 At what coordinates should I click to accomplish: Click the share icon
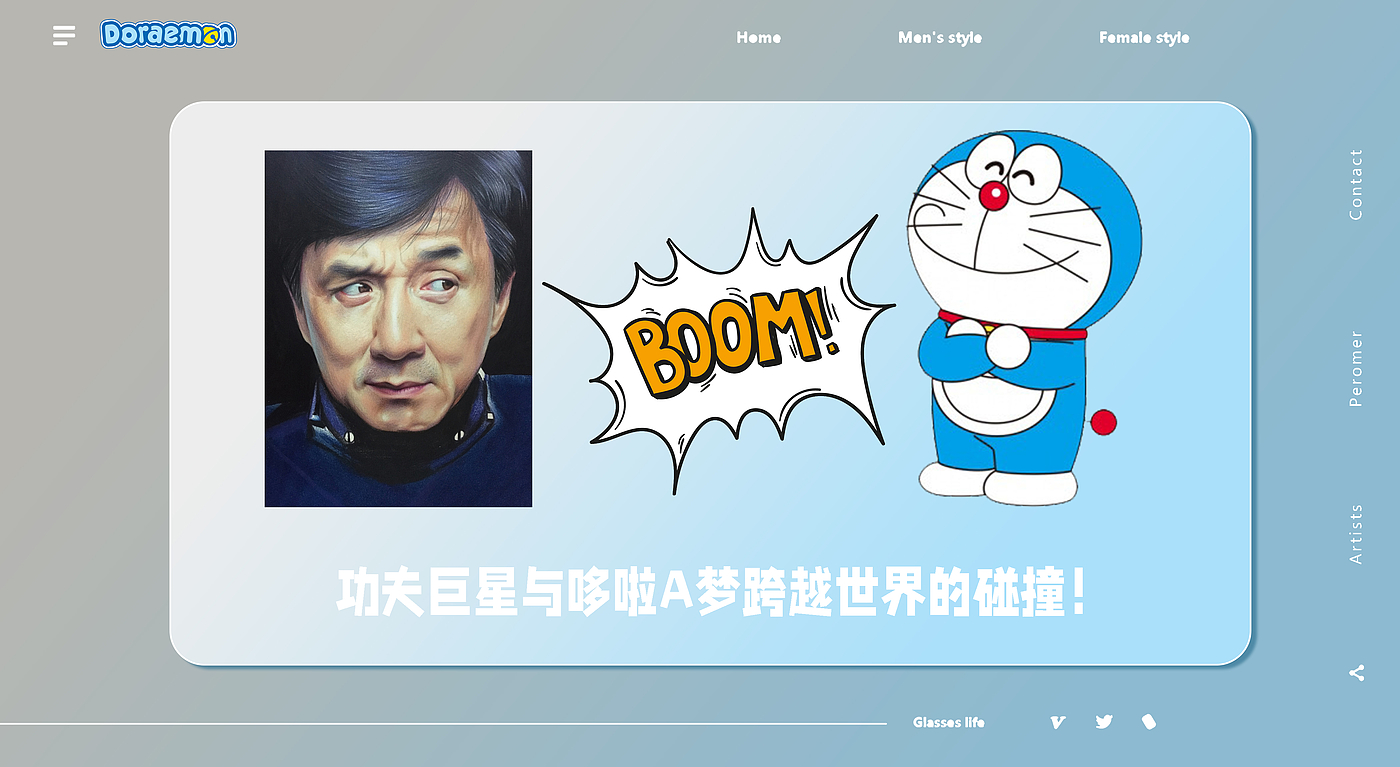click(x=1356, y=673)
